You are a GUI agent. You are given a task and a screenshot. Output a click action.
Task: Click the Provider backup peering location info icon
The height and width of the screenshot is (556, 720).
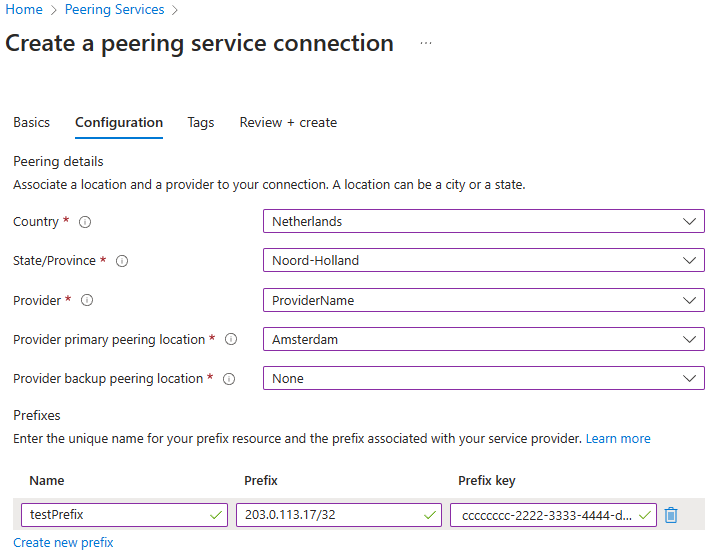pyautogui.click(x=229, y=379)
